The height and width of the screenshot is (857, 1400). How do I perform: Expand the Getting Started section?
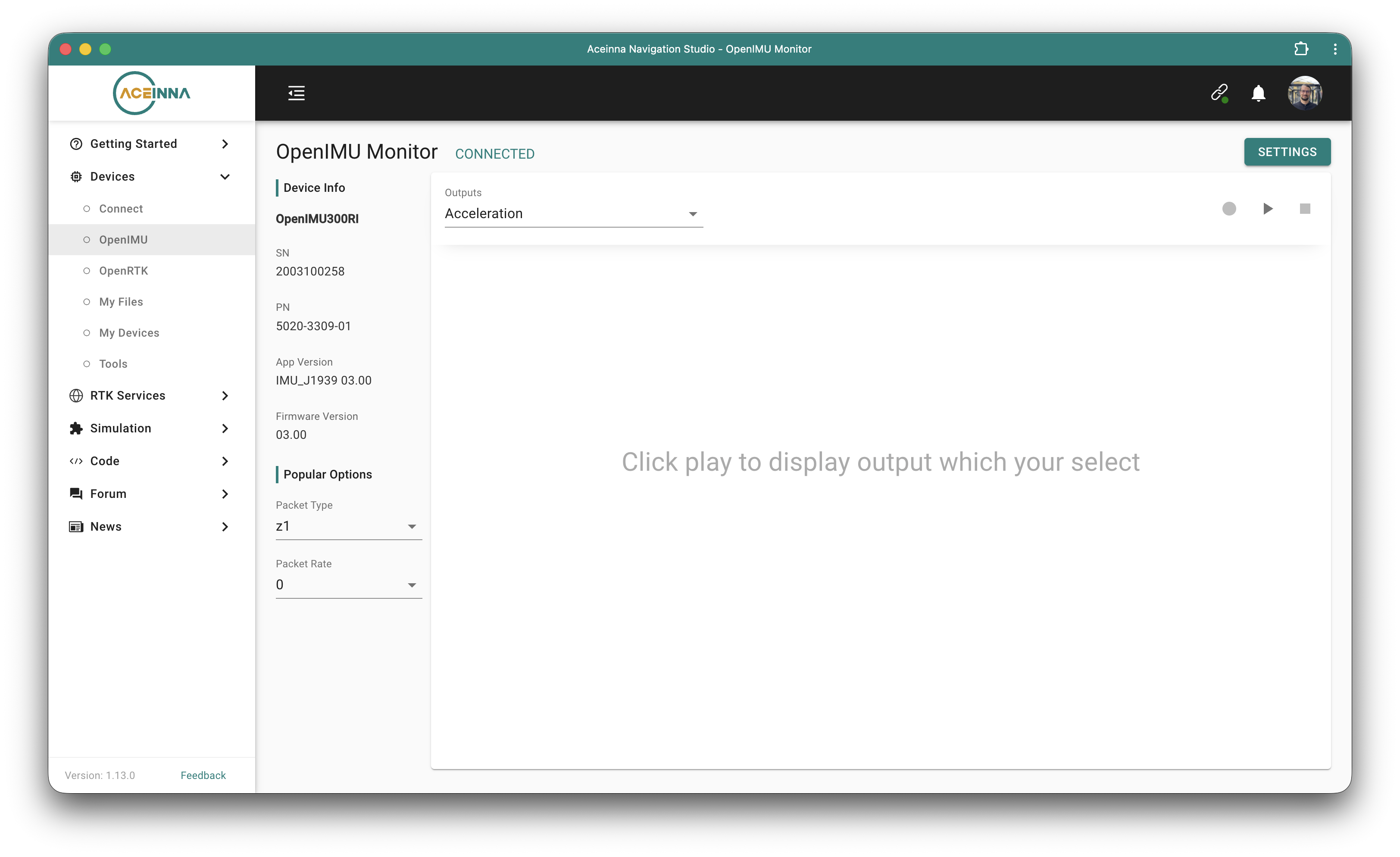[x=134, y=143]
